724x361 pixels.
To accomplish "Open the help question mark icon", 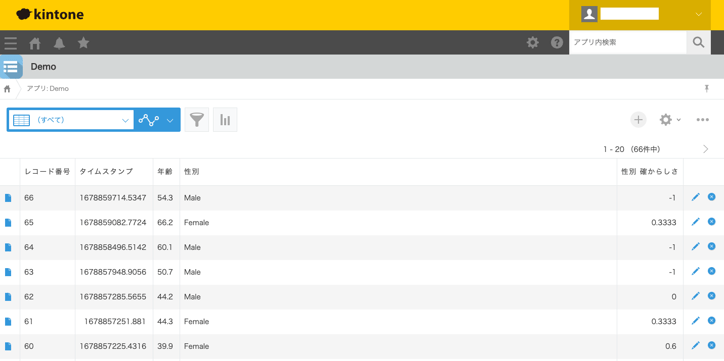I will [557, 43].
